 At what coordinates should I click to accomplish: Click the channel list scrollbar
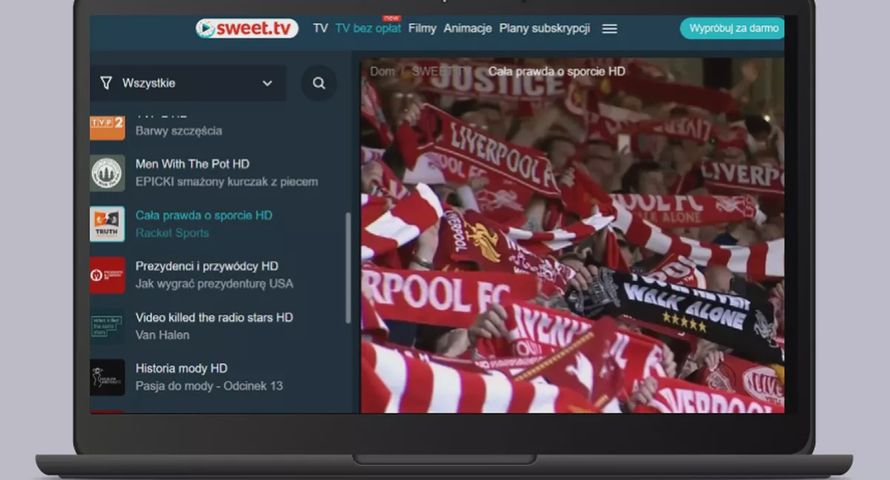(x=348, y=268)
